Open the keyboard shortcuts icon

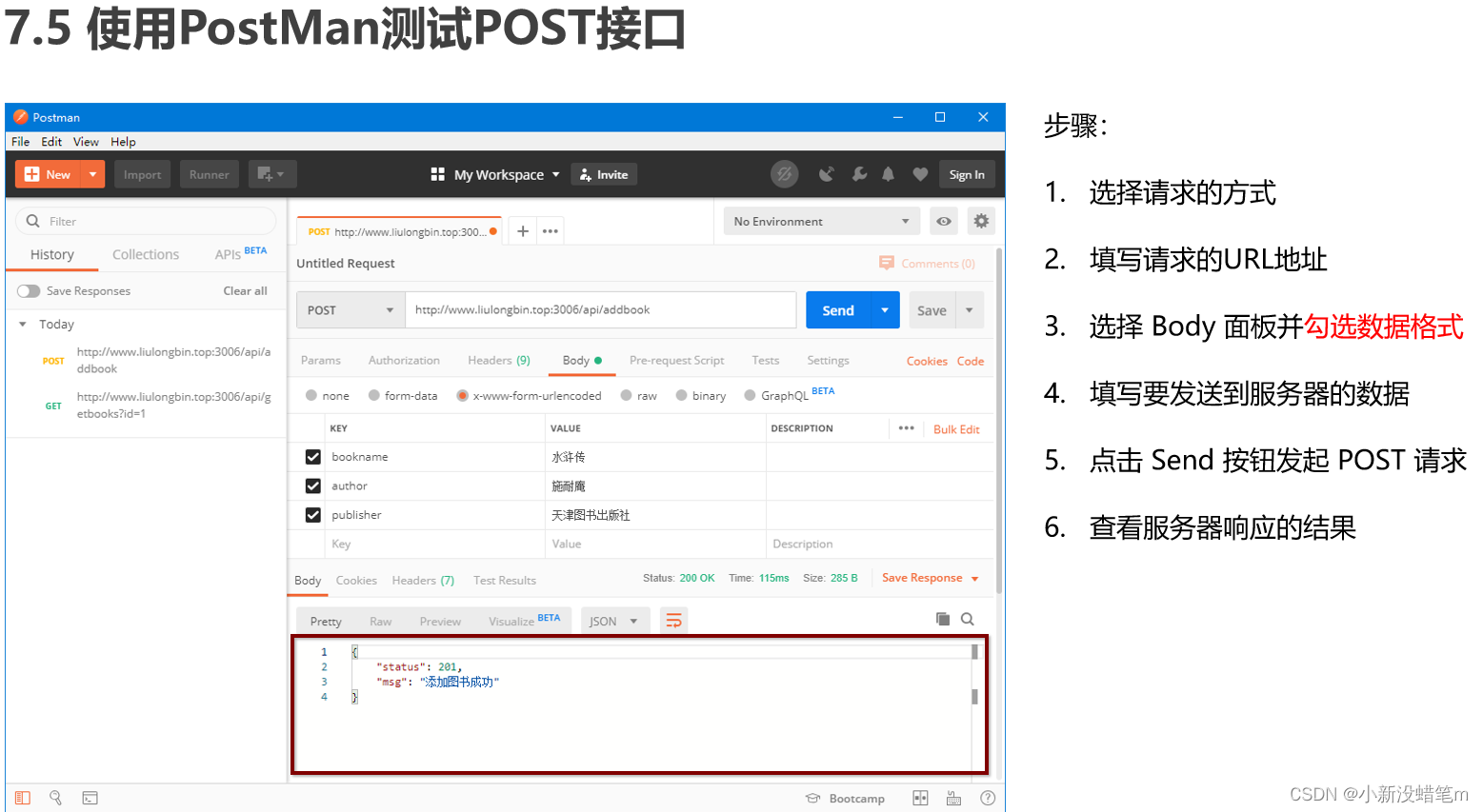click(x=953, y=798)
